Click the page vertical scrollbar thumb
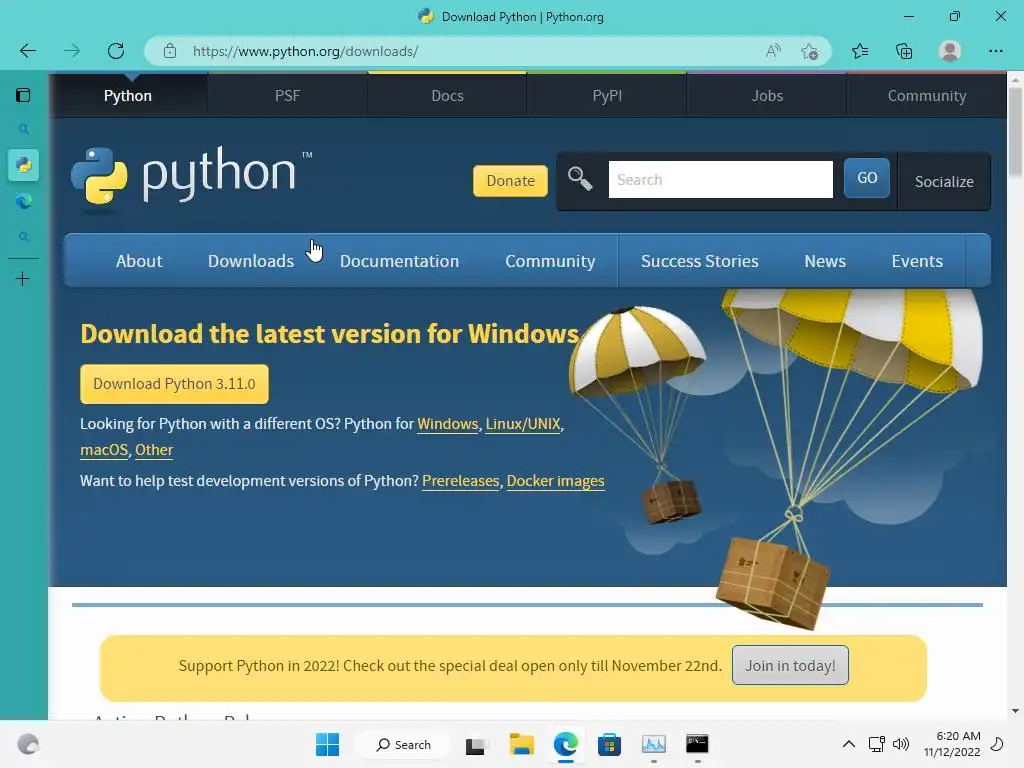This screenshot has height=768, width=1024. [1015, 131]
